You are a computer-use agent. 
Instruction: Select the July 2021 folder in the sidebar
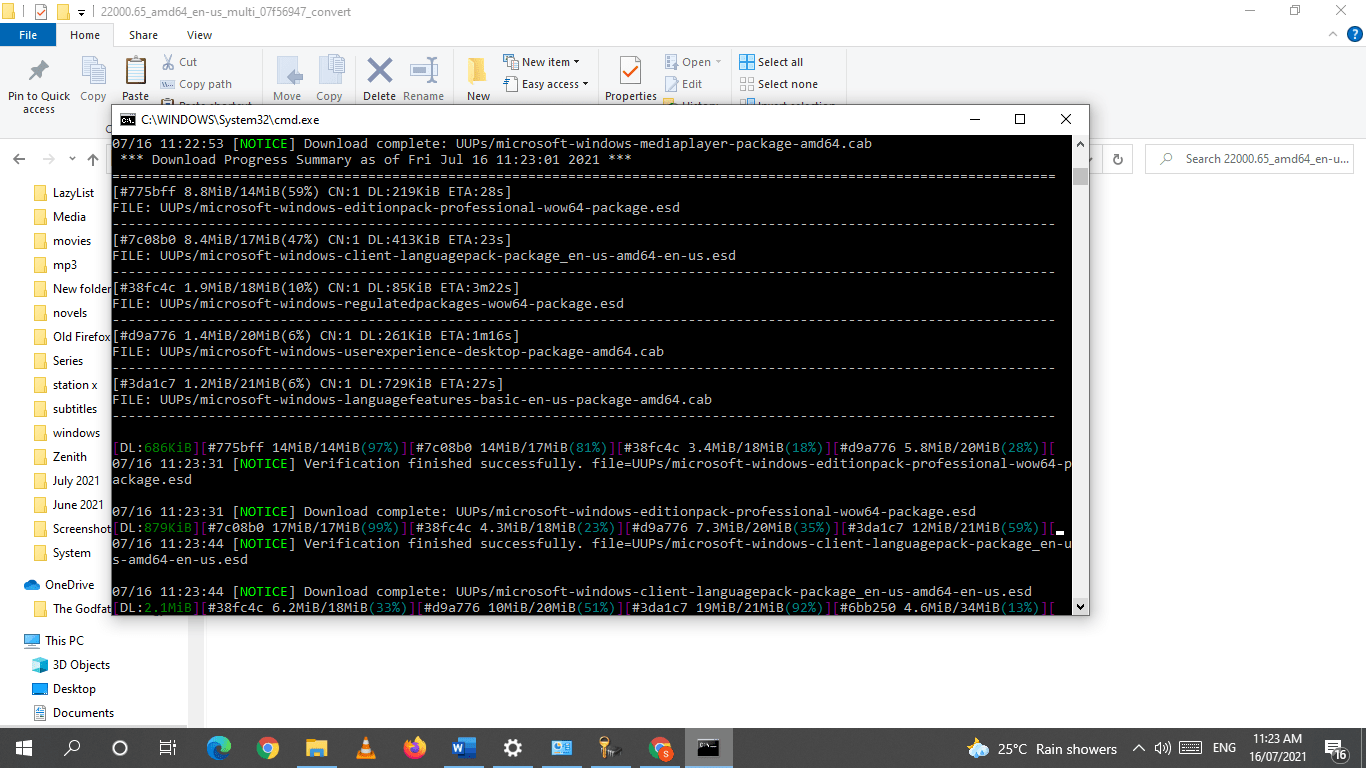76,481
